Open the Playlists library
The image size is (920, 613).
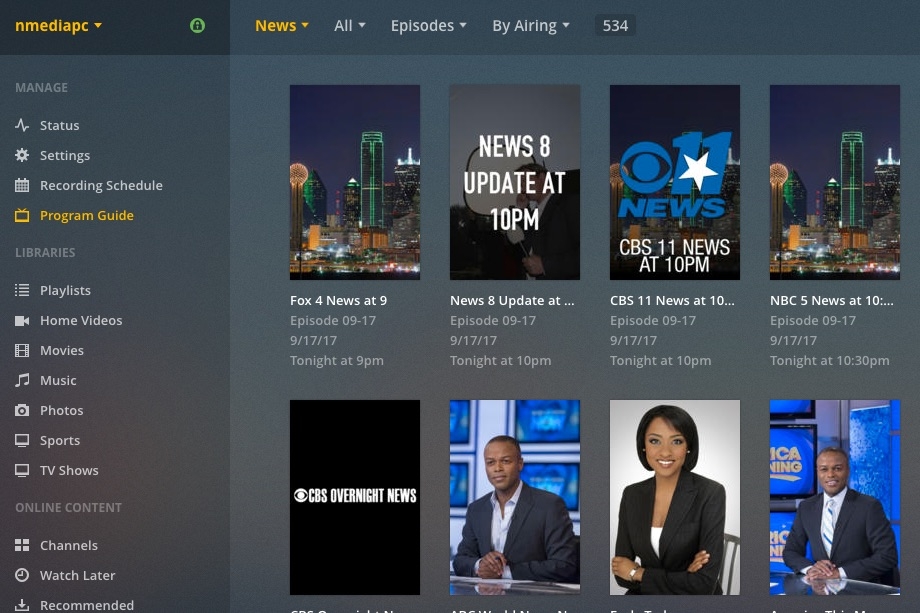point(65,290)
